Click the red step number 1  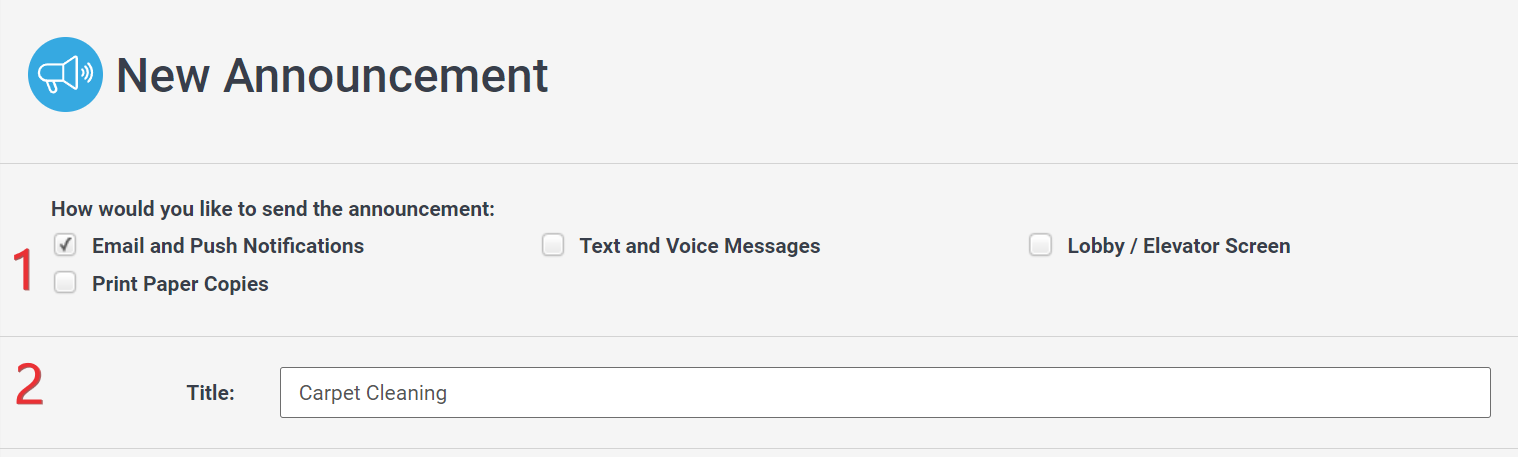[x=22, y=271]
